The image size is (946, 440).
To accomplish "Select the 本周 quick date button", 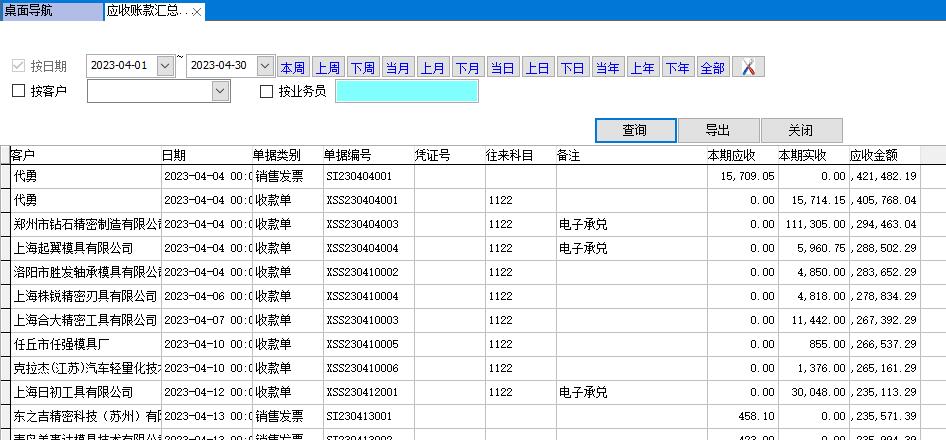I will (293, 68).
